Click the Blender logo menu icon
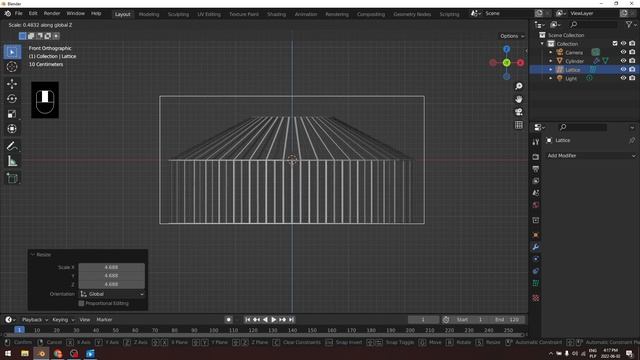This screenshot has width=640, height=360. 7,13
